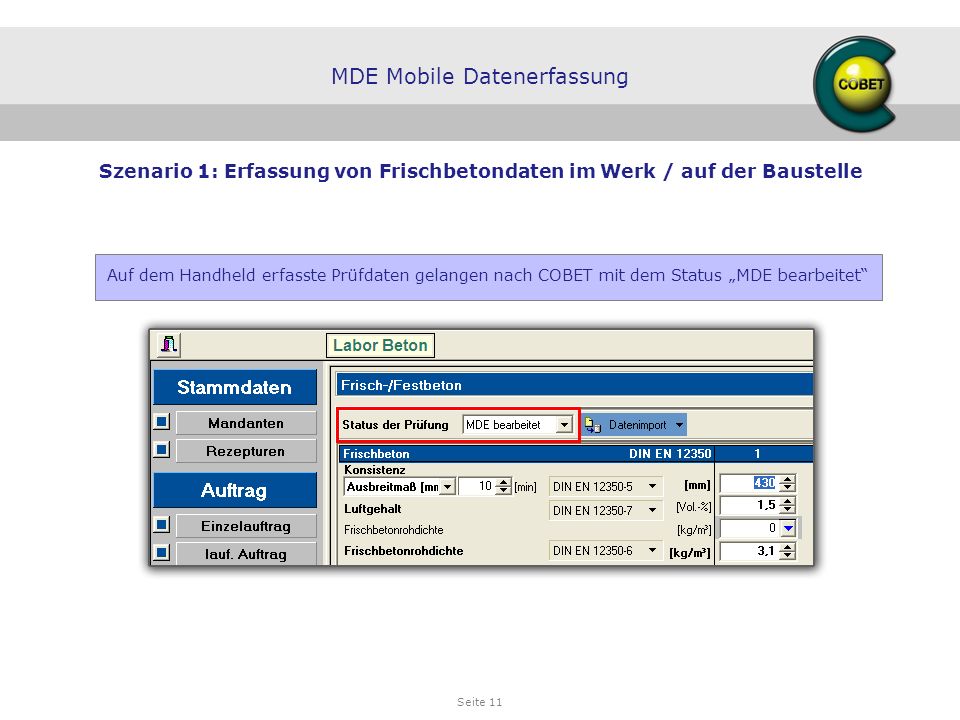Viewport: 960px width, 720px height.
Task: Open the Stammdaten section
Action: tap(234, 387)
